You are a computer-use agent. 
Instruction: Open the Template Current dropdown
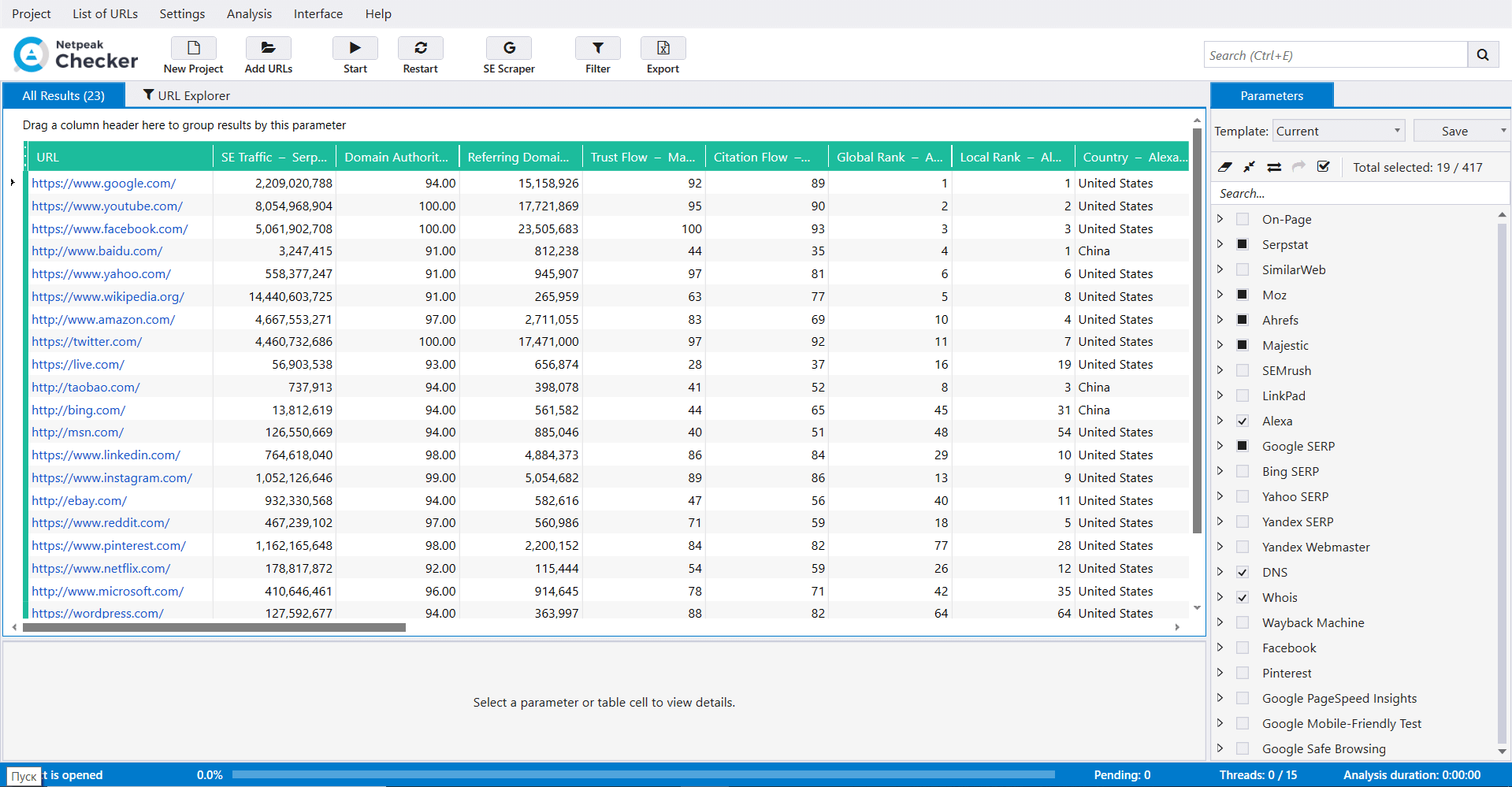coord(1339,131)
